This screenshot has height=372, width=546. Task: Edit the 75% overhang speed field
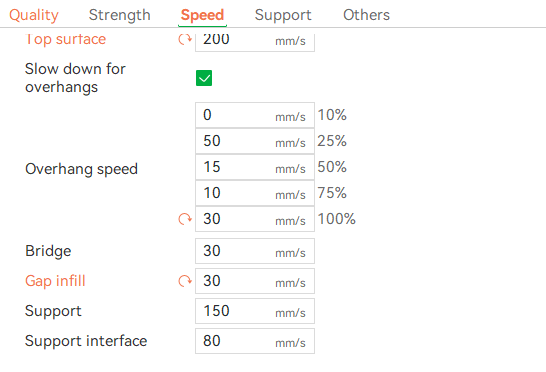pos(255,193)
